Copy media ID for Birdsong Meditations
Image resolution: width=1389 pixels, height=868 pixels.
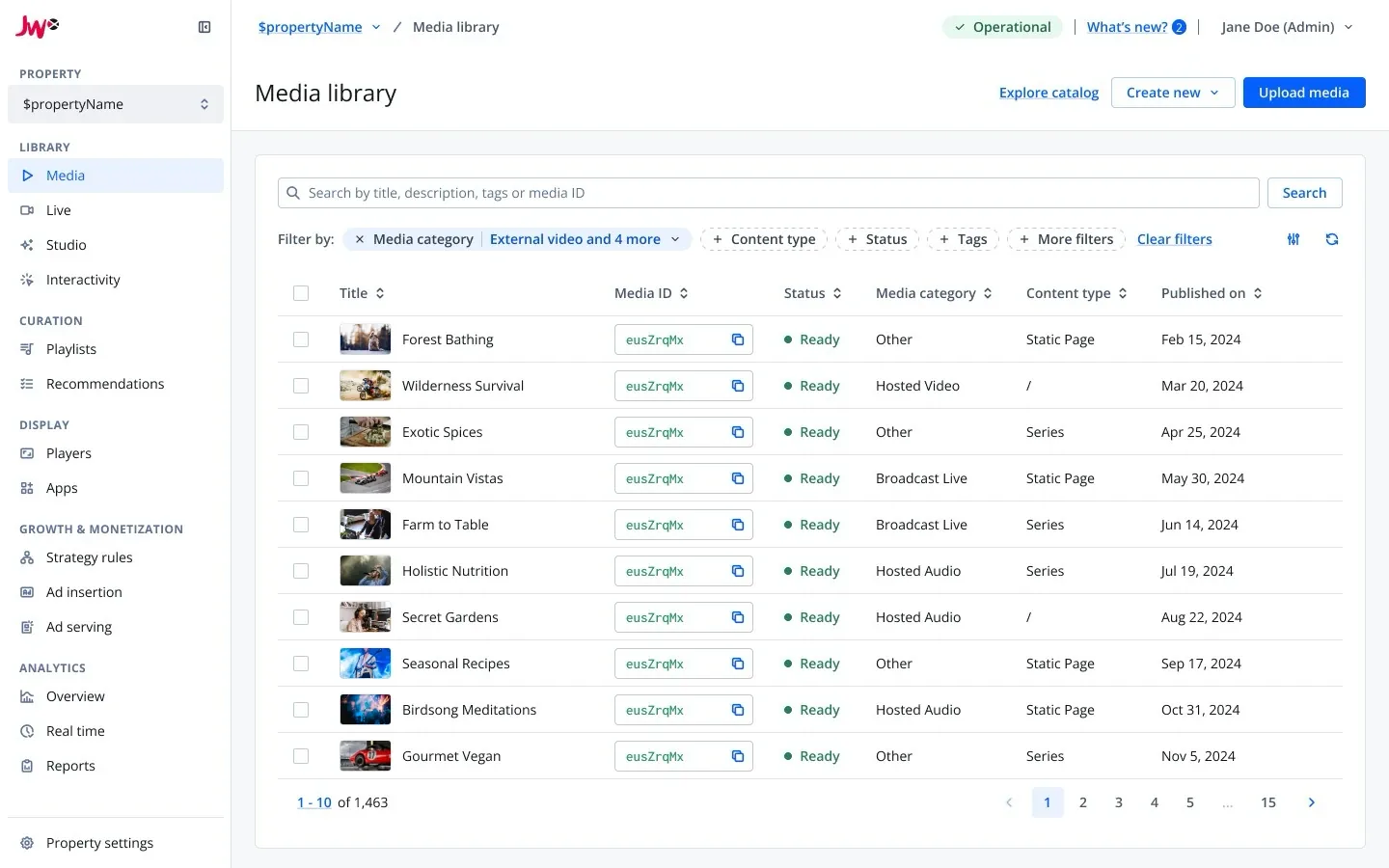click(x=738, y=710)
